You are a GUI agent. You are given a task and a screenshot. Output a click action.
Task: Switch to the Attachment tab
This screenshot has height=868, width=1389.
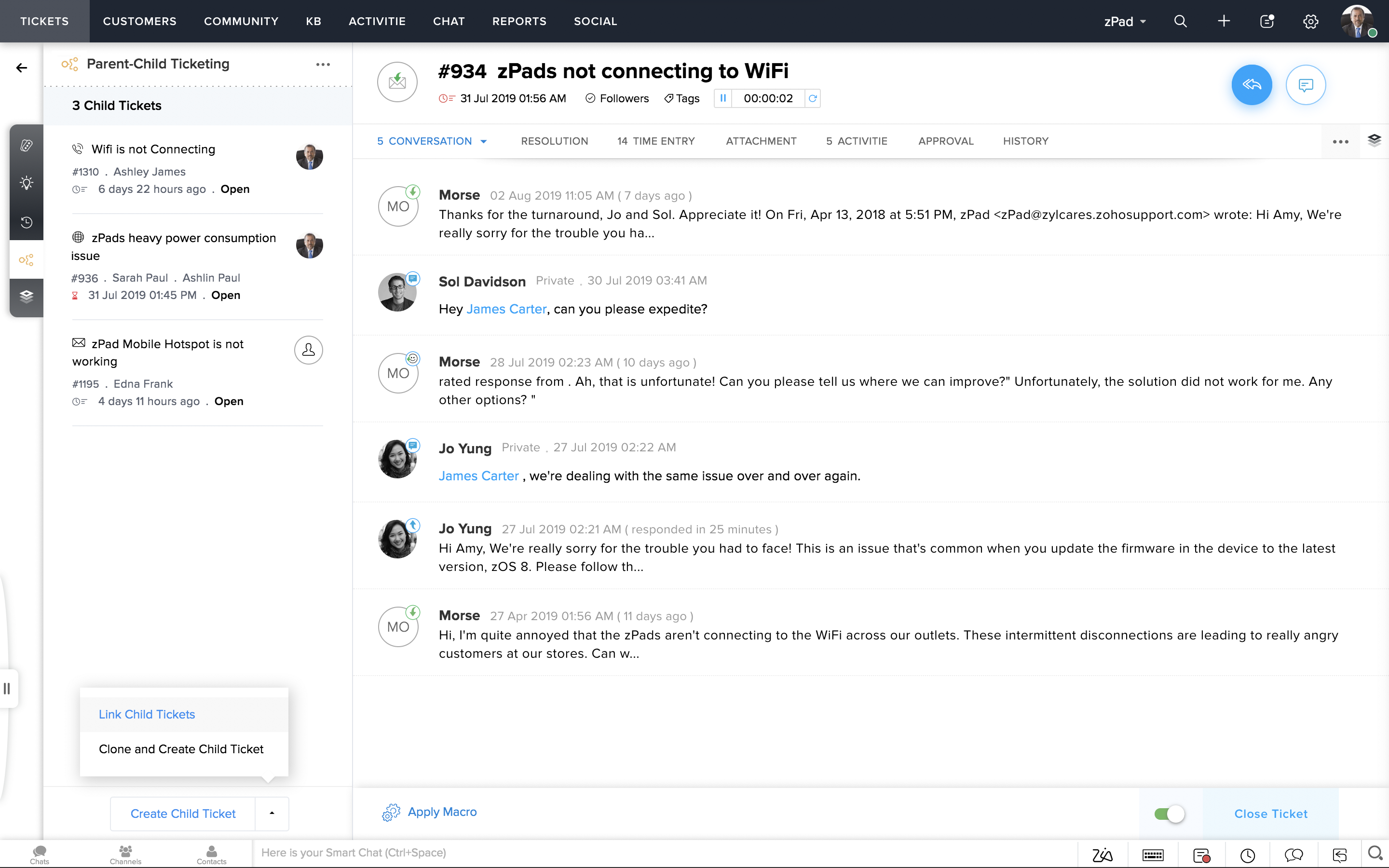(761, 141)
